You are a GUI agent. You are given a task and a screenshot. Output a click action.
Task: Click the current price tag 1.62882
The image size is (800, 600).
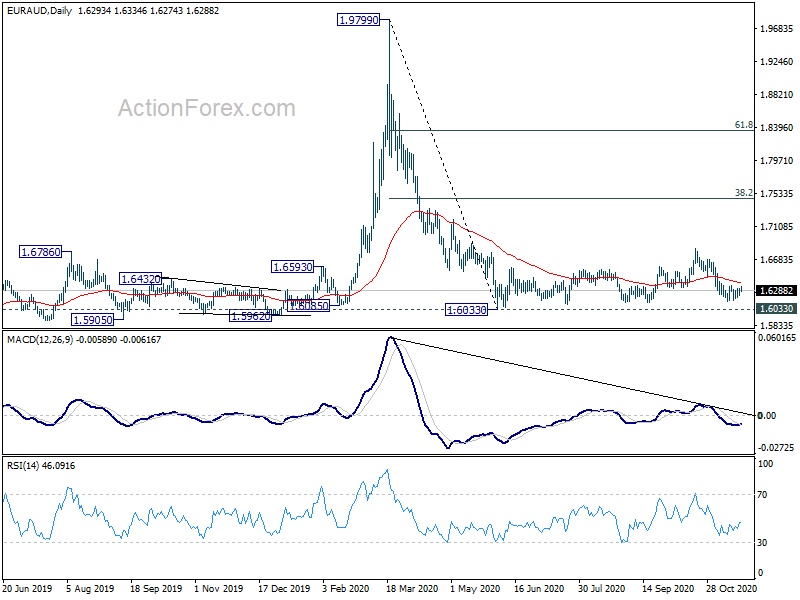pos(776,291)
